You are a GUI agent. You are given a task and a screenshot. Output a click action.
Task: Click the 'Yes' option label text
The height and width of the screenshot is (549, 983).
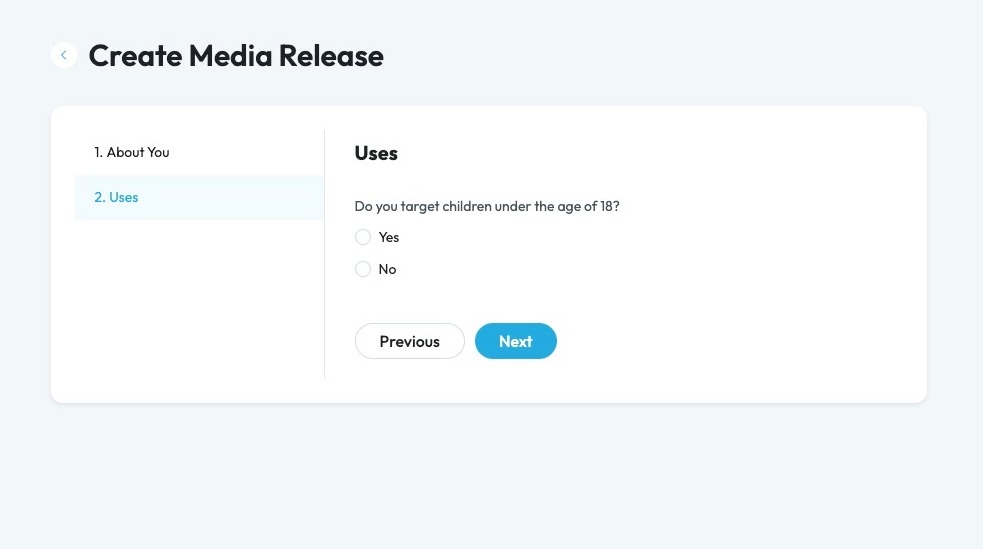coord(389,237)
